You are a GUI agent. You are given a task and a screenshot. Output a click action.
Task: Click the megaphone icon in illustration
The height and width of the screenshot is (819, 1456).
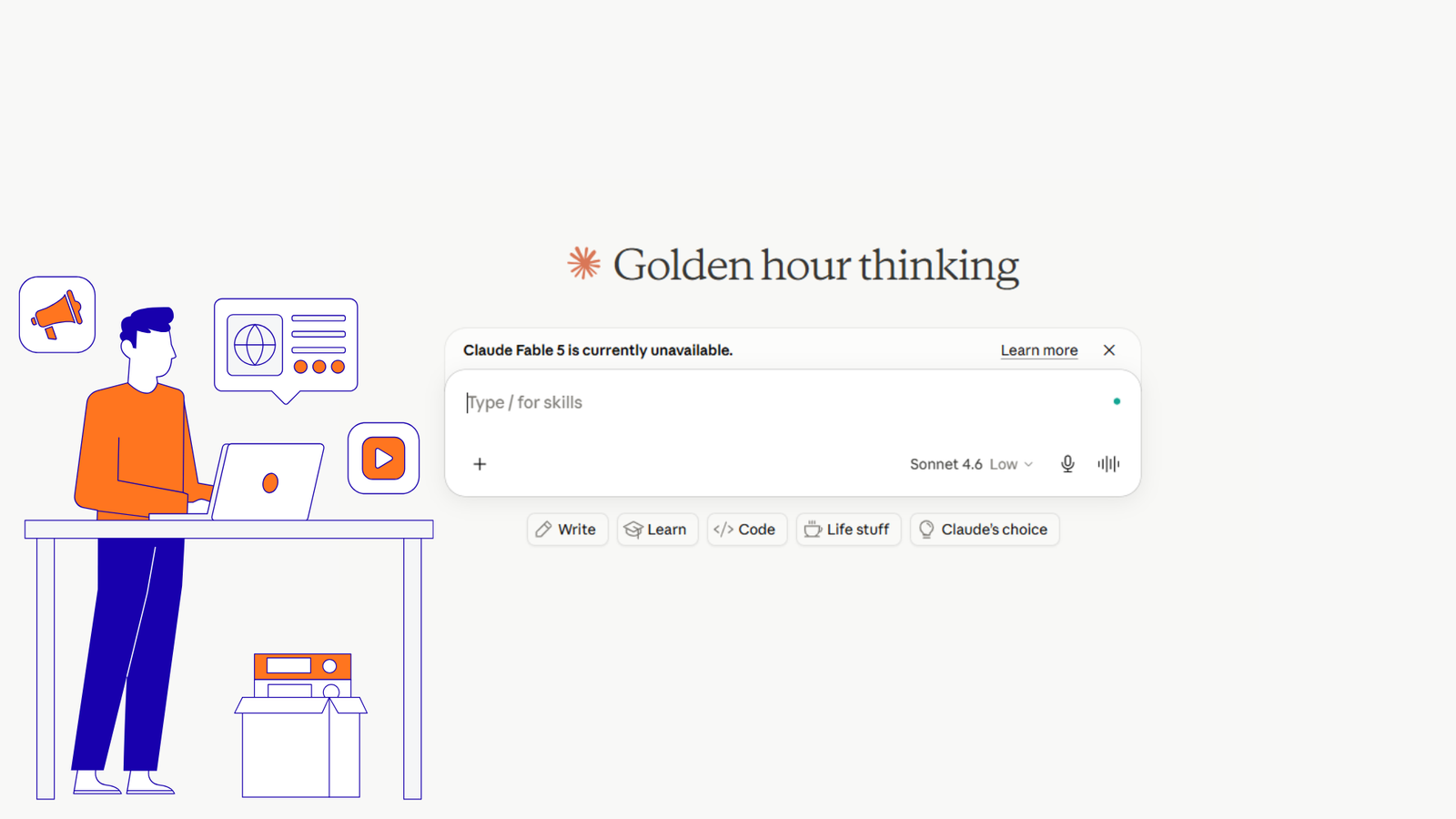[x=57, y=315]
